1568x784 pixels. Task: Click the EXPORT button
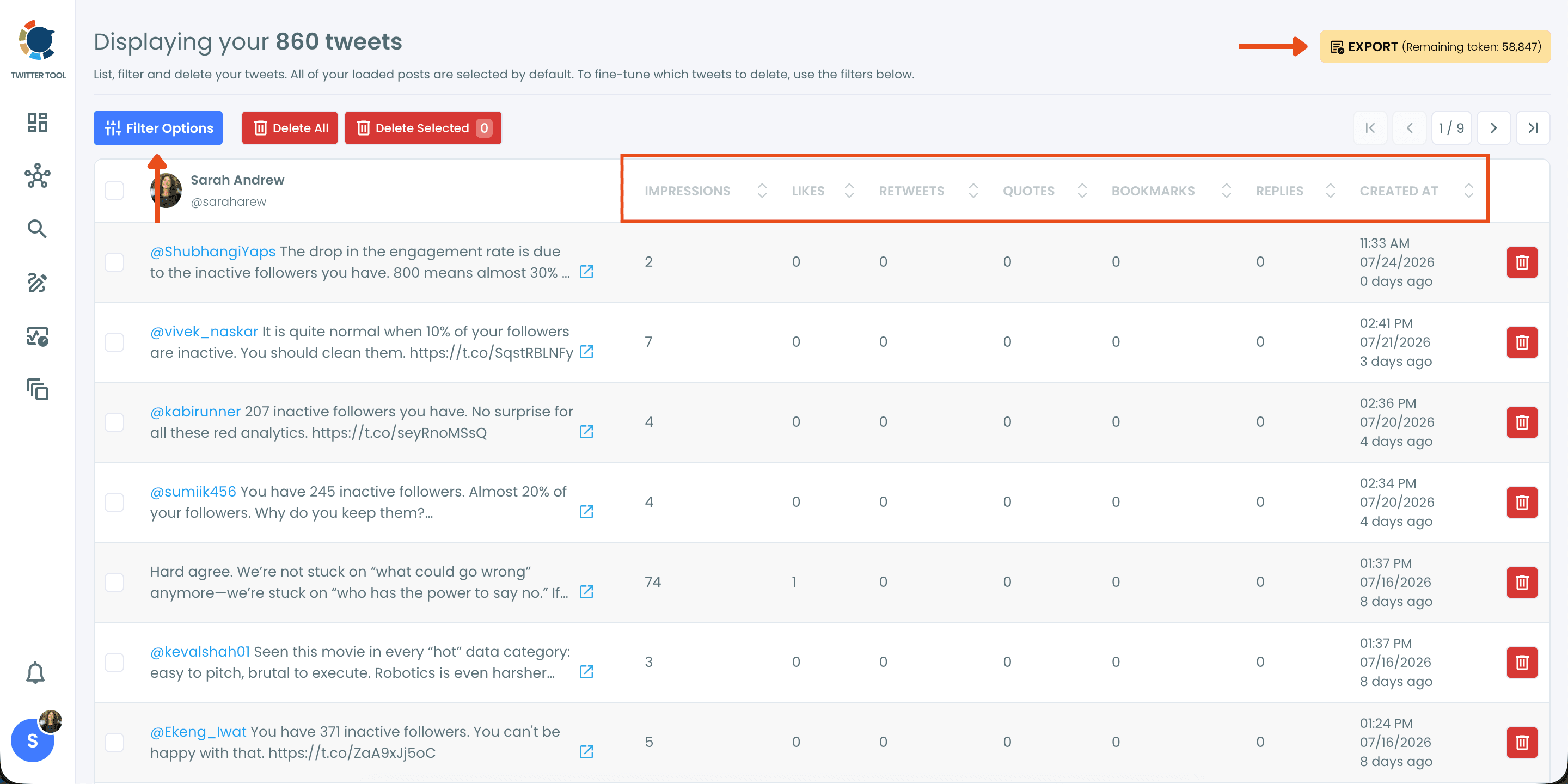tap(1435, 46)
